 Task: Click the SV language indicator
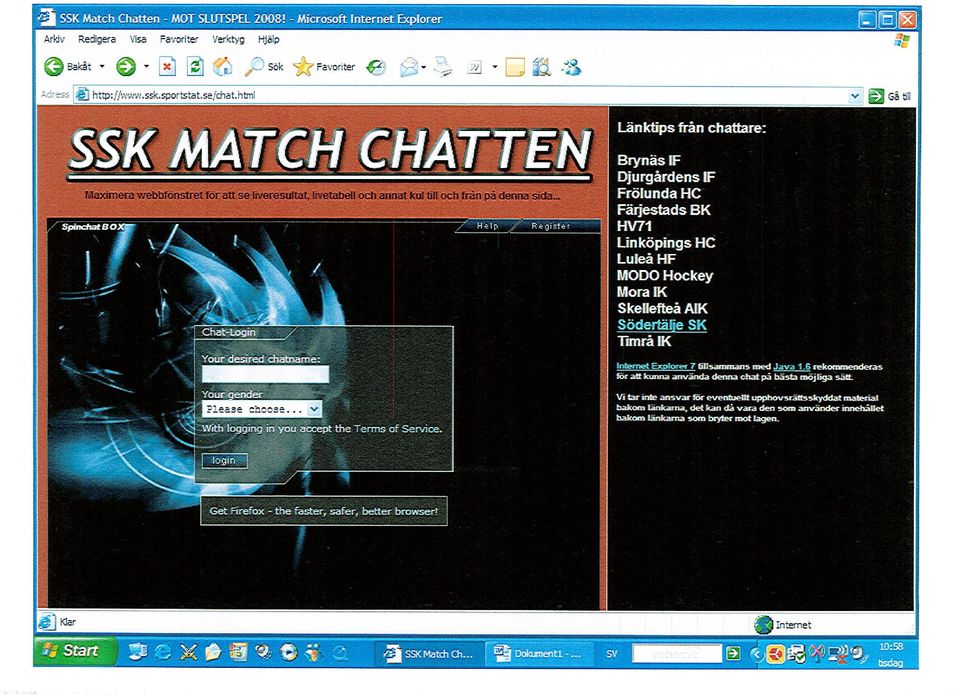612,654
